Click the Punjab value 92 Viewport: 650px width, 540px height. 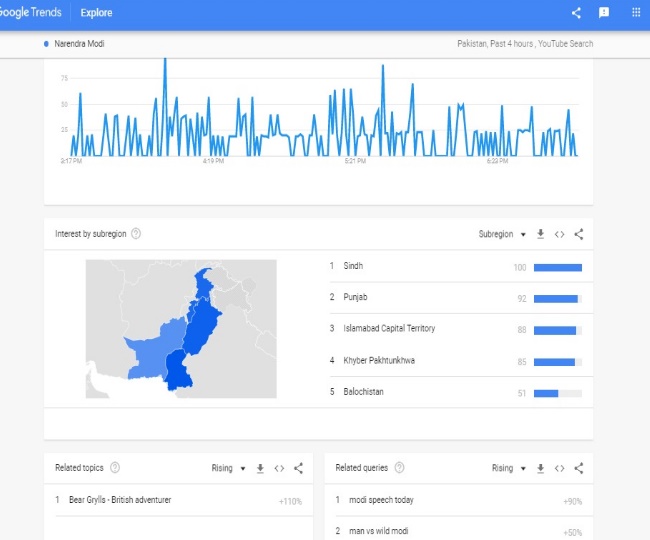pyautogui.click(x=522, y=299)
